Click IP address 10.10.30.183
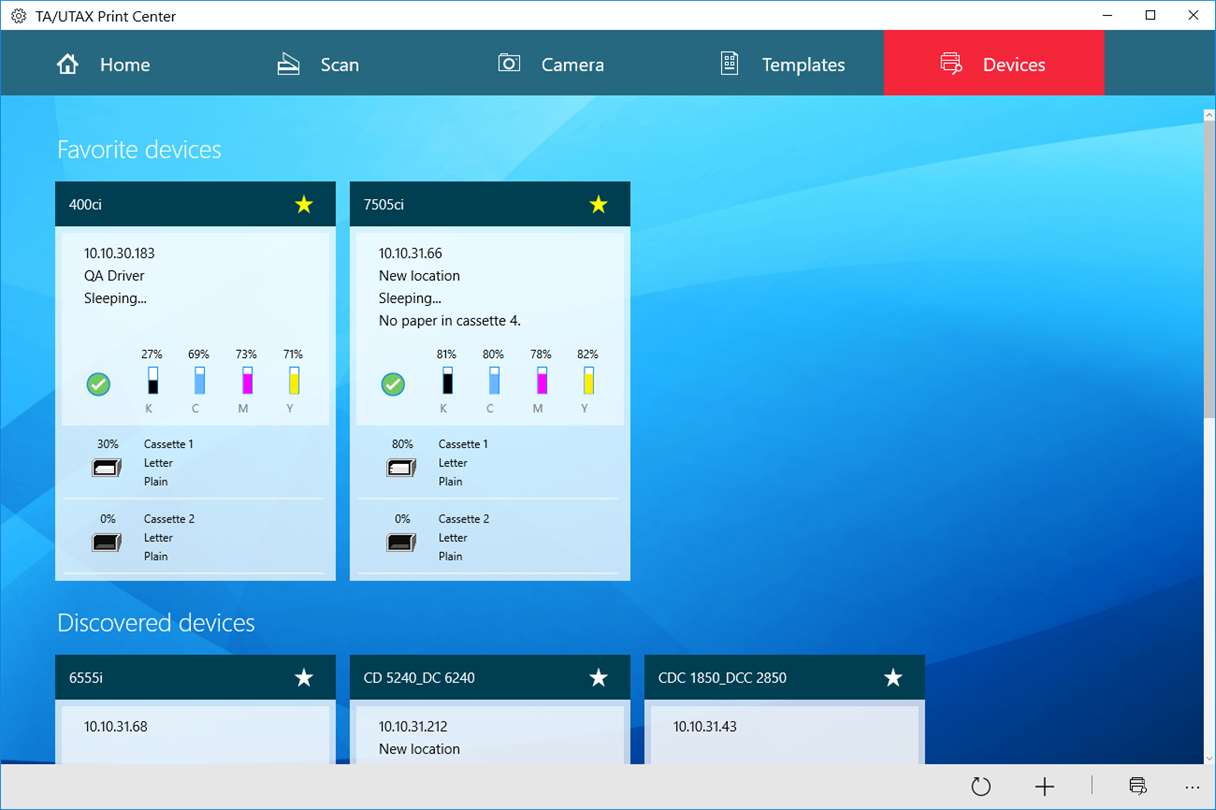1216x810 pixels. [x=119, y=254]
